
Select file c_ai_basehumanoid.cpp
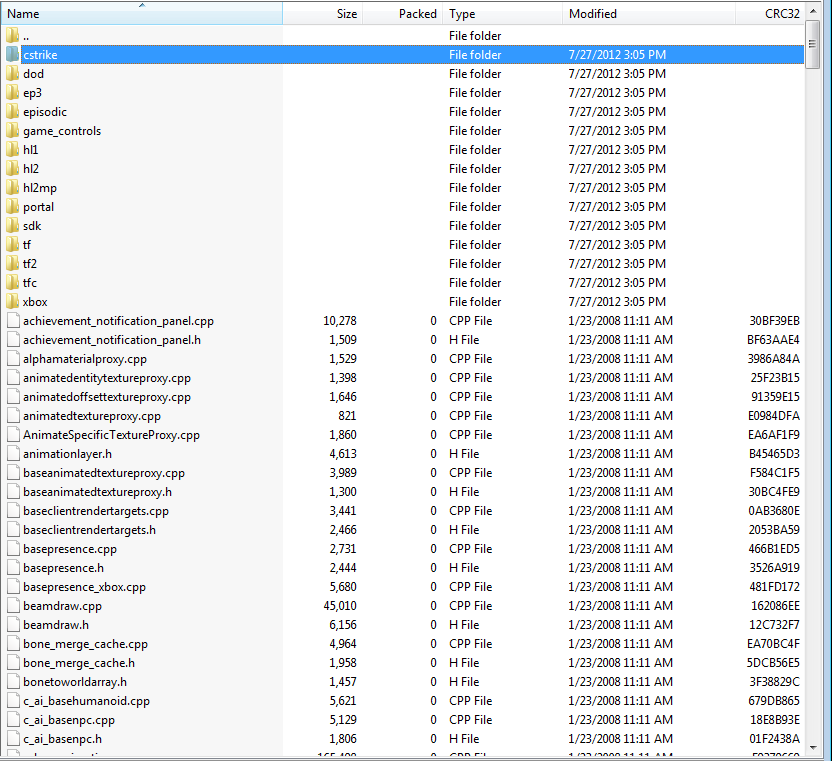coord(86,701)
